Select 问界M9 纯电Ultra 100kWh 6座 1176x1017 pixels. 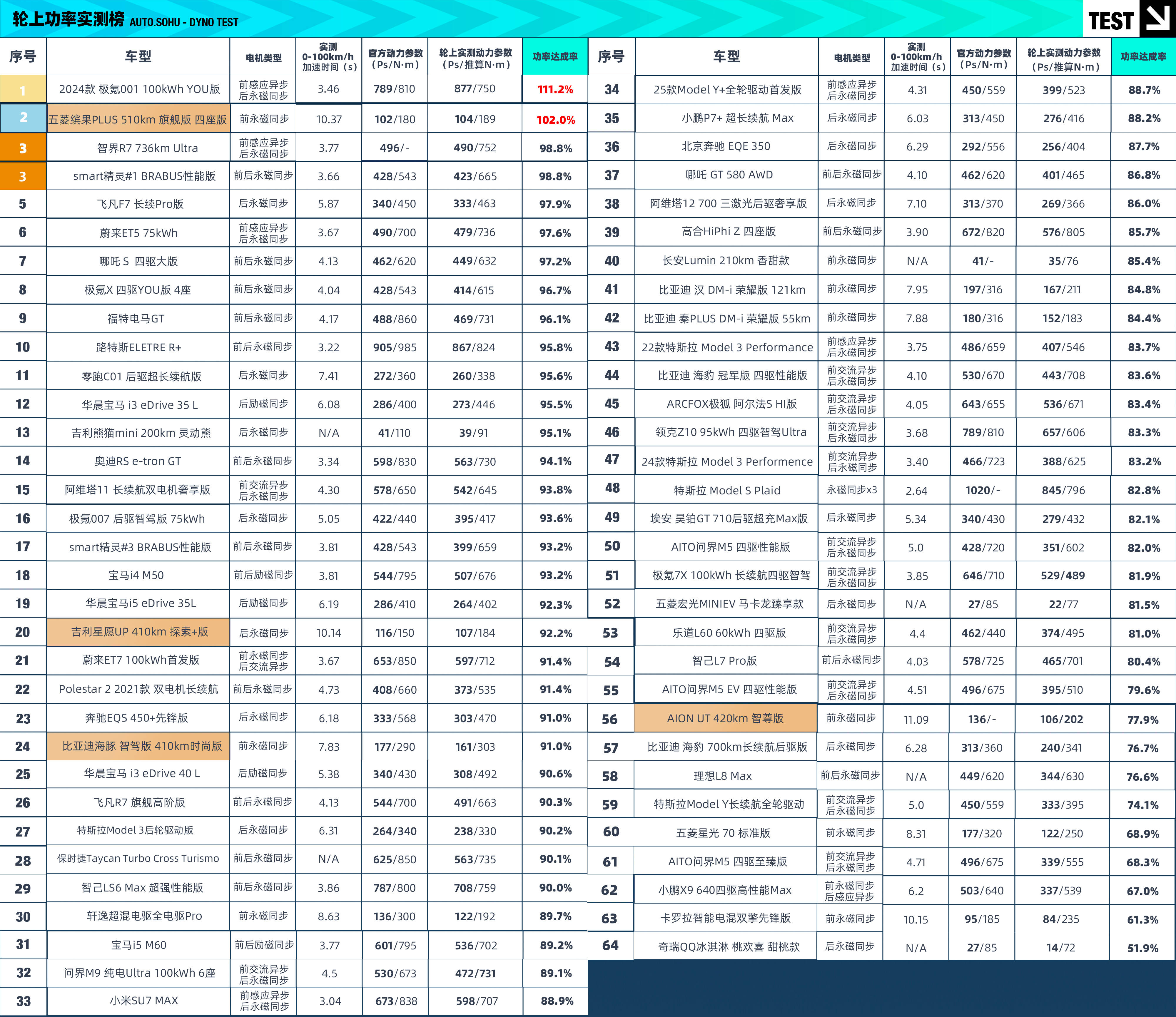pyautogui.click(x=140, y=973)
